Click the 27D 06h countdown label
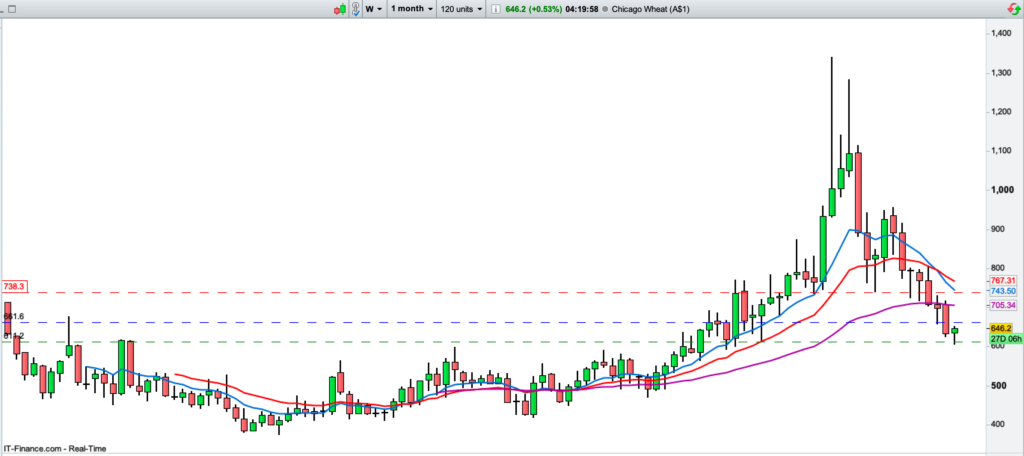This screenshot has width=1024, height=456. (1003, 339)
